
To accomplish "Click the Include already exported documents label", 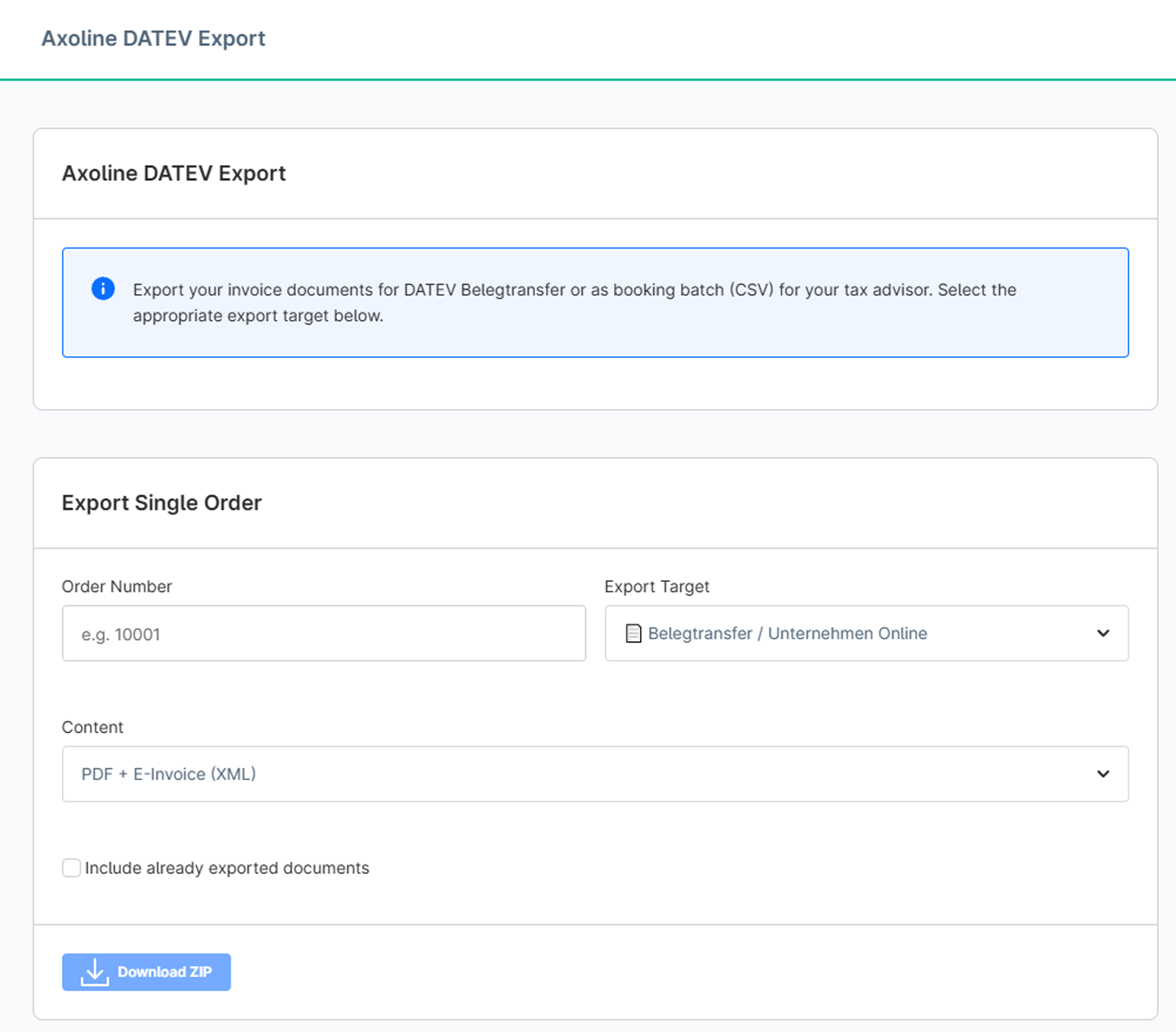I will click(227, 868).
